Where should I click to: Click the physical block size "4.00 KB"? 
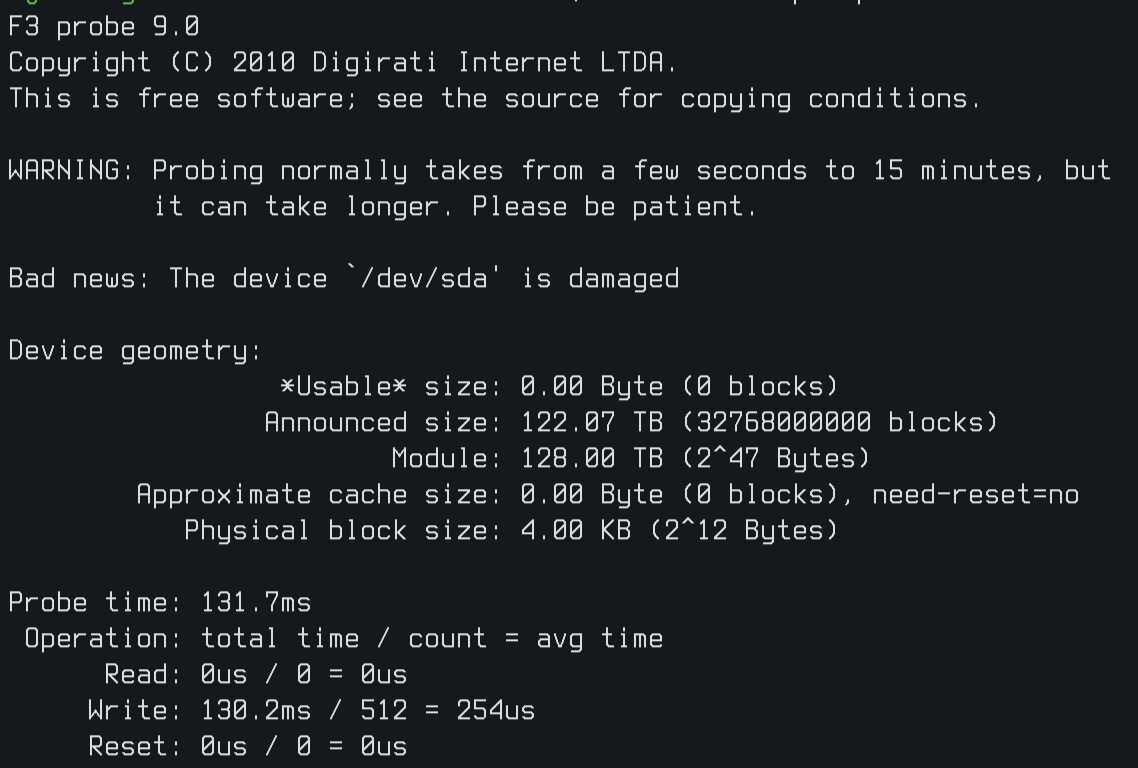[576, 531]
